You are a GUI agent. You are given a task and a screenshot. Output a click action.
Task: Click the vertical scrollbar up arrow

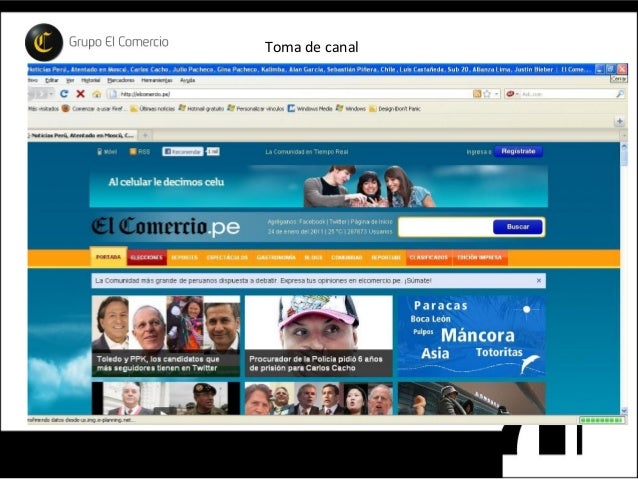624,146
